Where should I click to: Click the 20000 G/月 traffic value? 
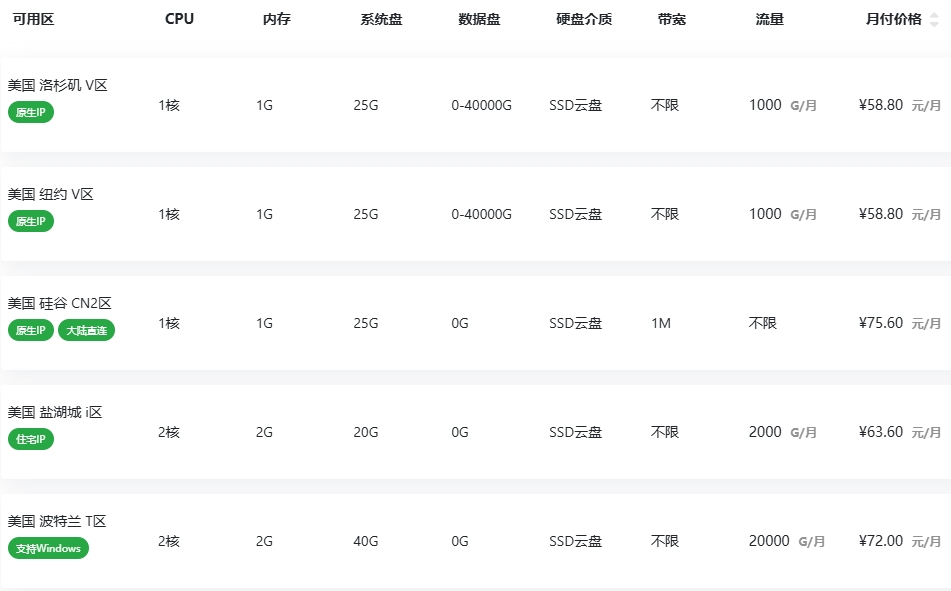pos(787,541)
